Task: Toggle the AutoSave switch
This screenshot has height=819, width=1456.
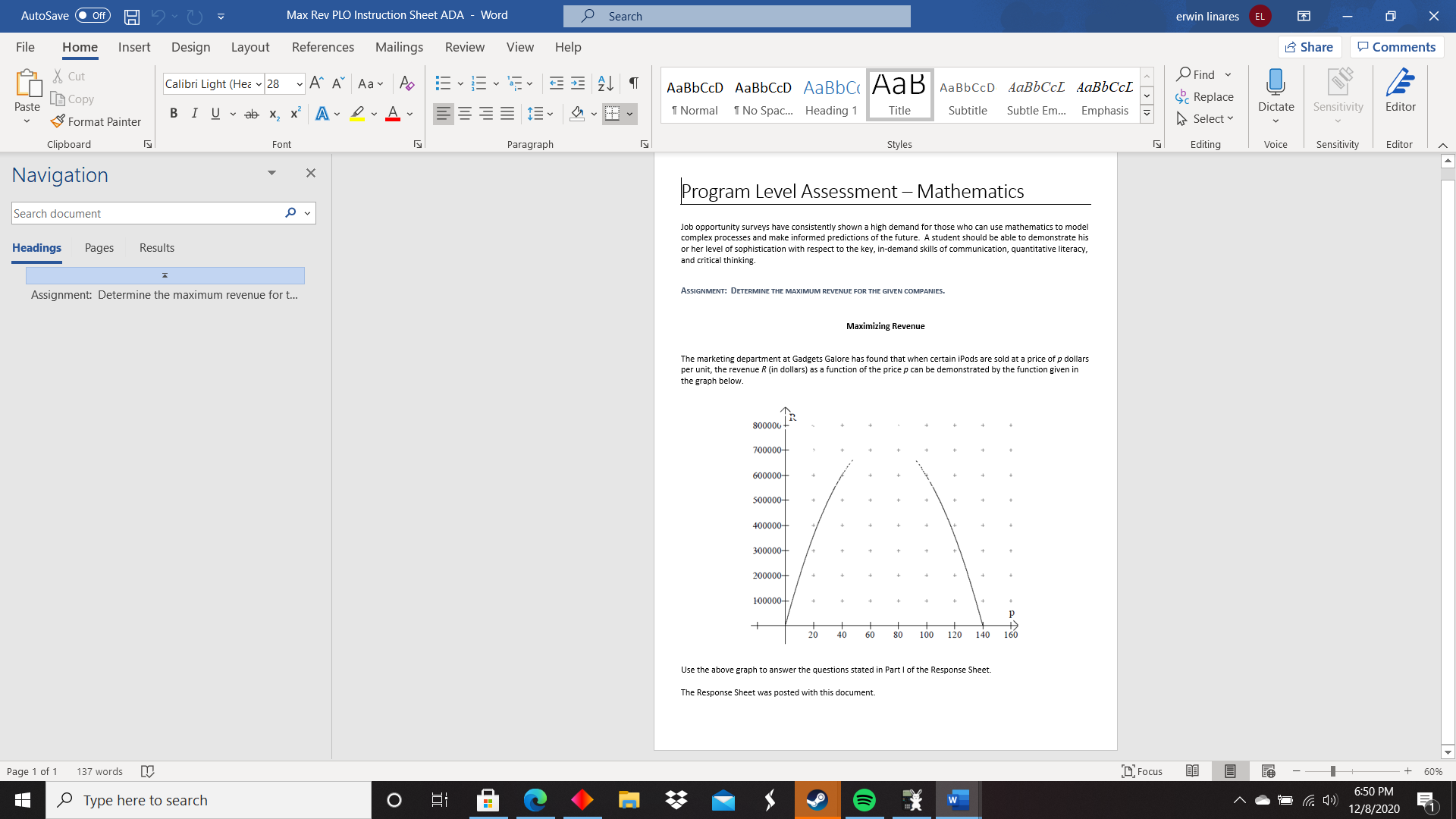Action: coord(93,15)
